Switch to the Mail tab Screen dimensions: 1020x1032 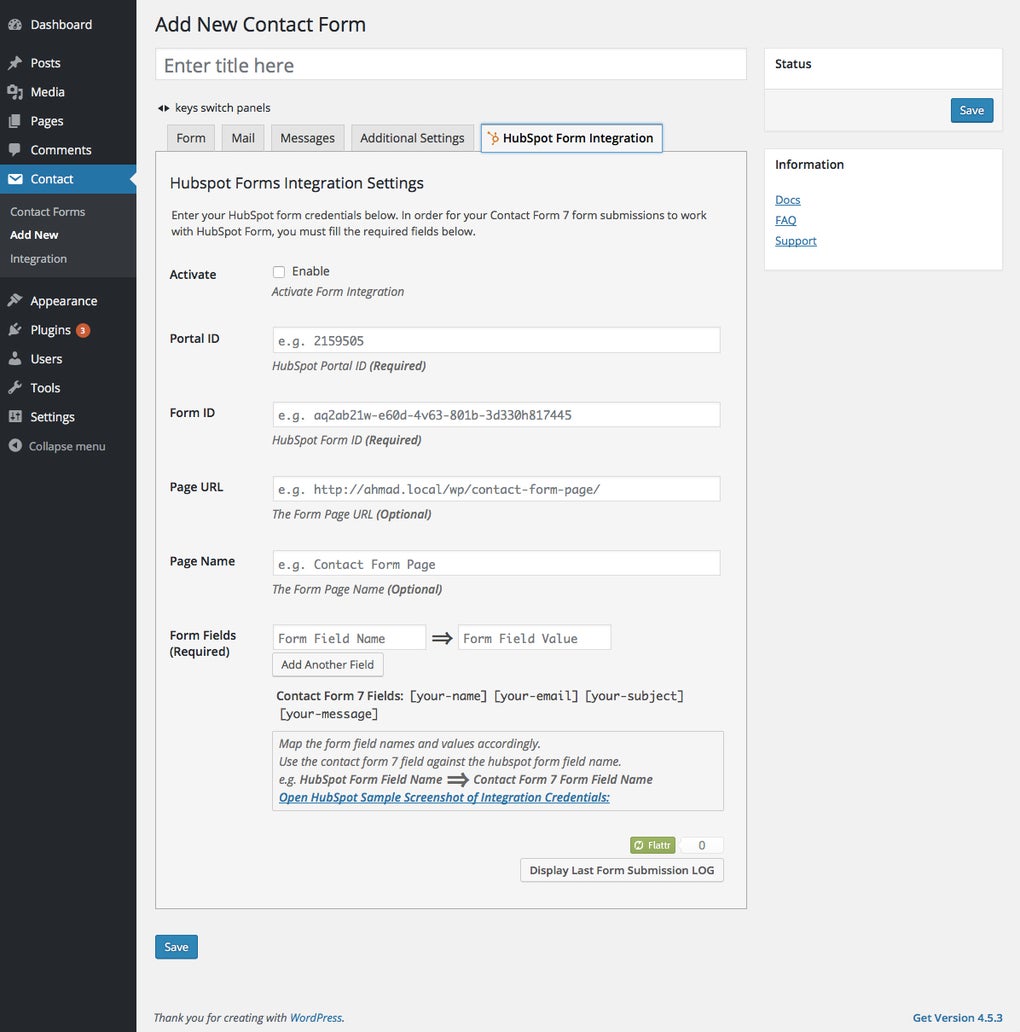click(x=242, y=137)
